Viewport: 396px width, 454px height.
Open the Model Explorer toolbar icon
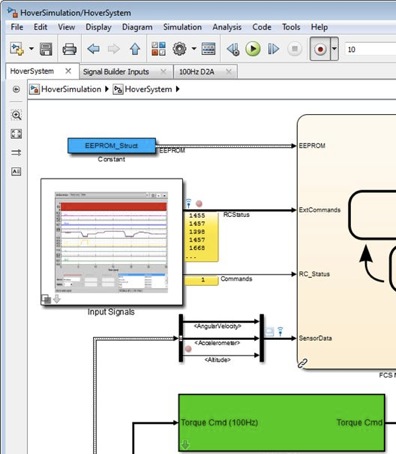pyautogui.click(x=208, y=49)
